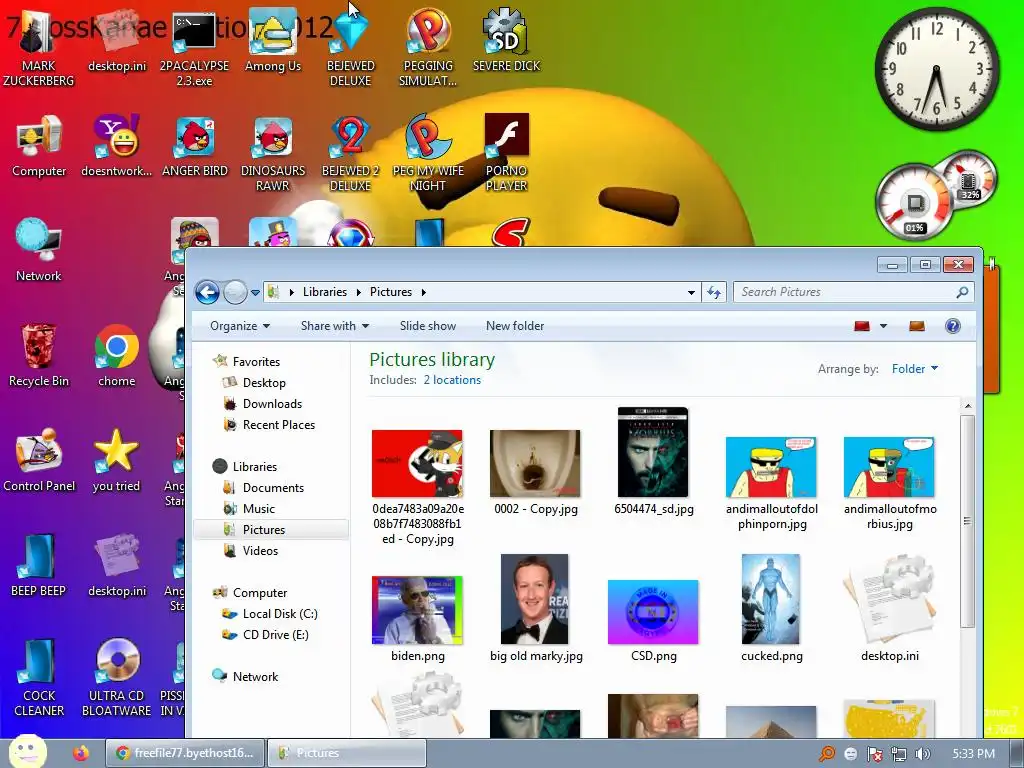Click the volume speaker tray icon
Image resolution: width=1024 pixels, height=768 pixels.
pyautogui.click(x=922, y=754)
